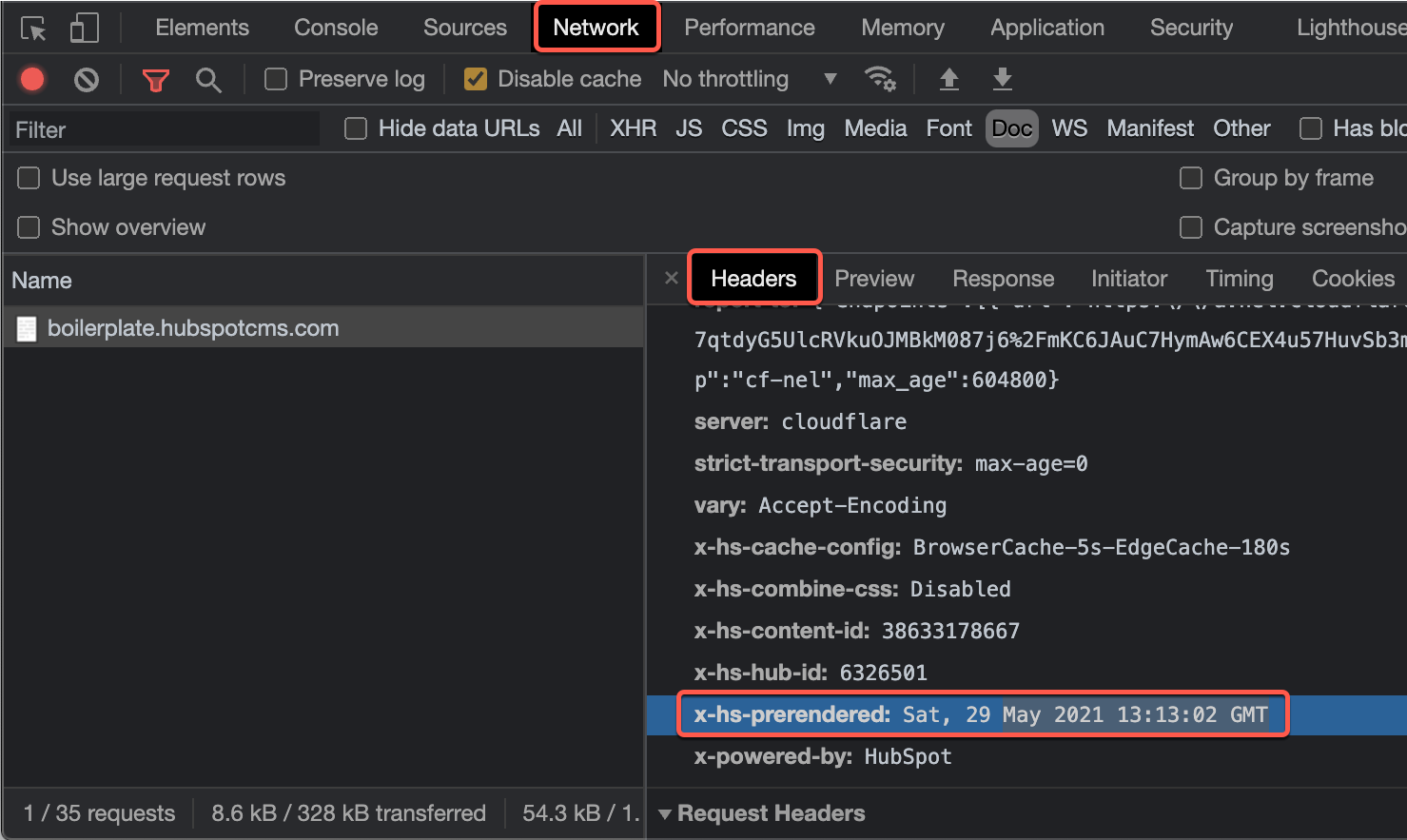Check the Hide data URLs option
Screen dimensions: 1407x840
(356, 128)
